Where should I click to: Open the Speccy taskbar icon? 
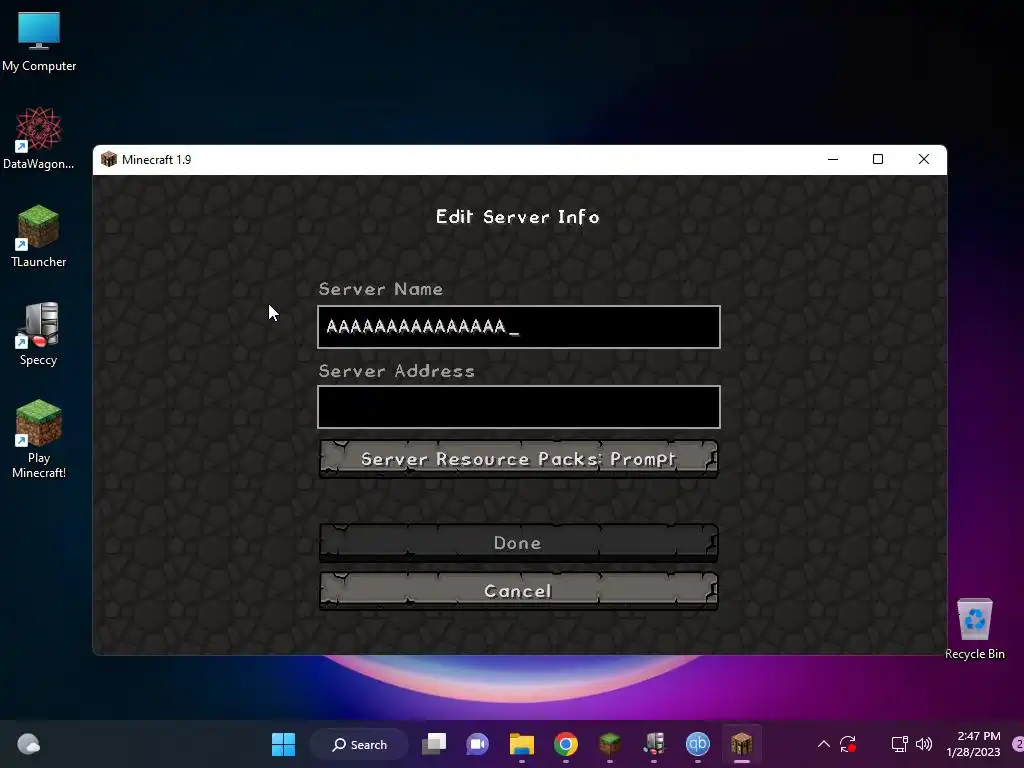pyautogui.click(x=654, y=744)
